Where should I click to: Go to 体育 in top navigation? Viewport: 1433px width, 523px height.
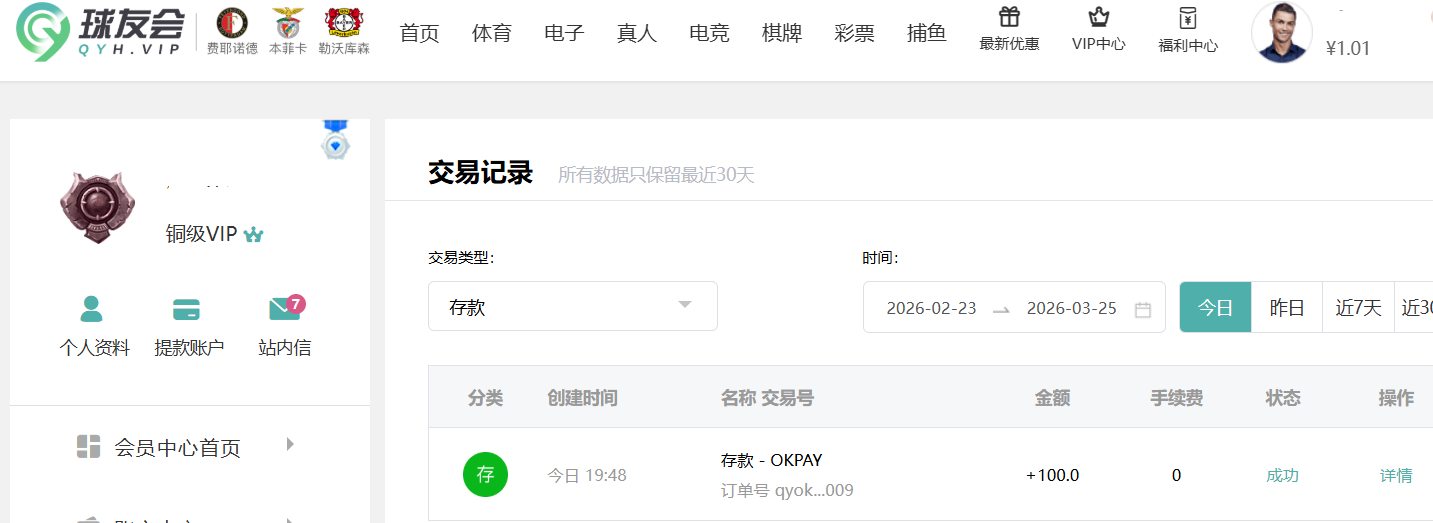click(x=491, y=33)
